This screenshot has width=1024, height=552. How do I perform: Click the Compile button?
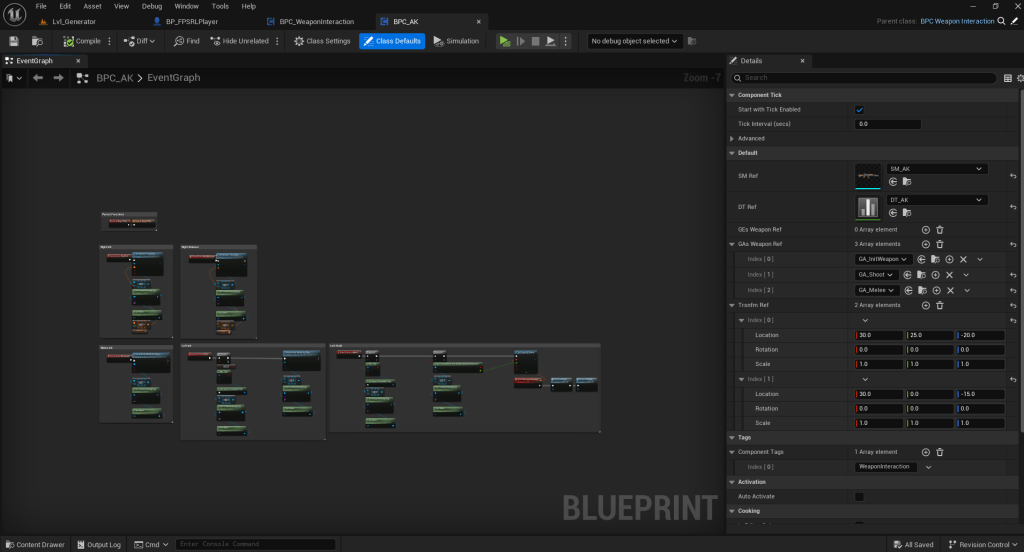point(82,41)
